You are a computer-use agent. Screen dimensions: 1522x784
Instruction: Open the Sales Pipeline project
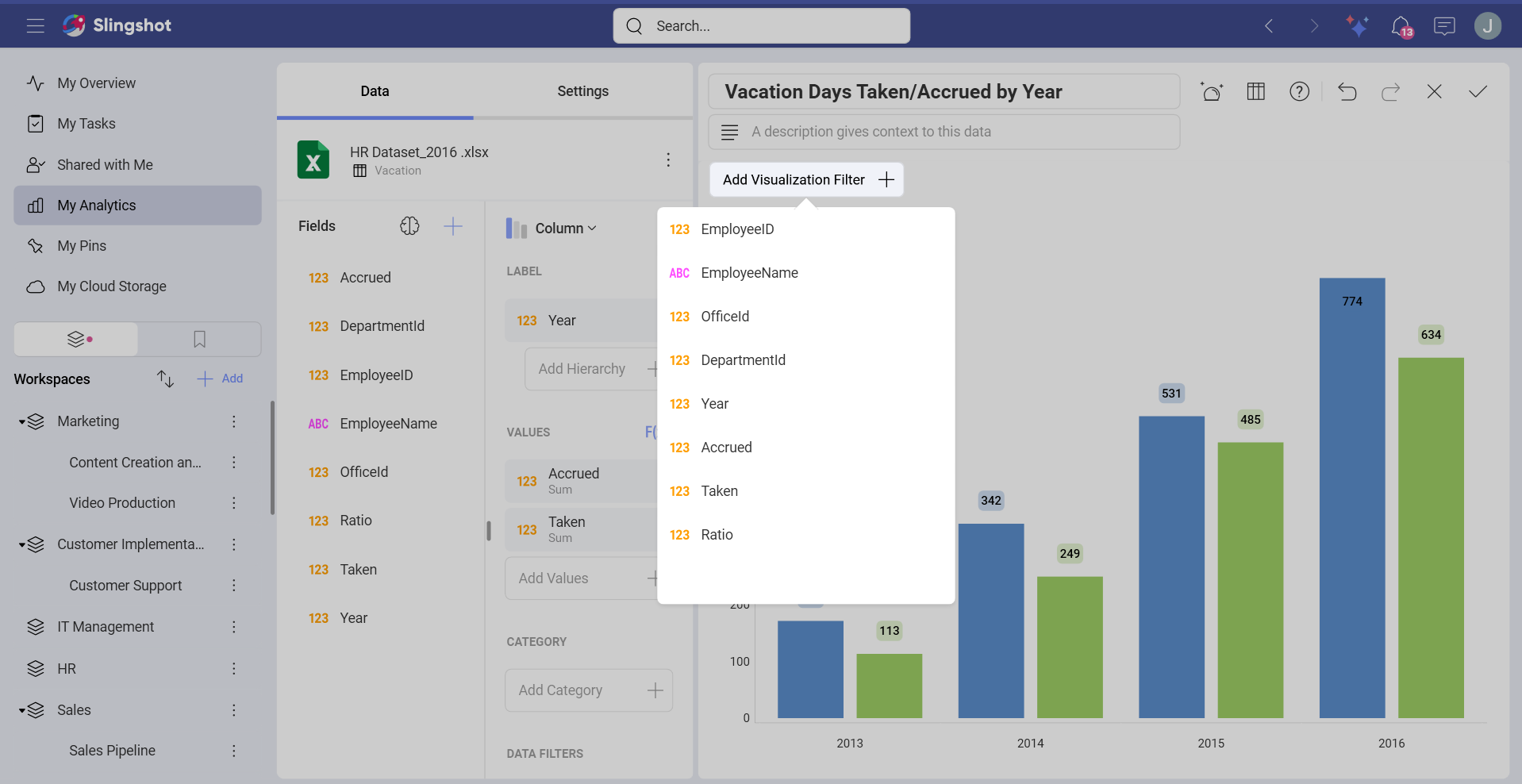click(x=112, y=751)
